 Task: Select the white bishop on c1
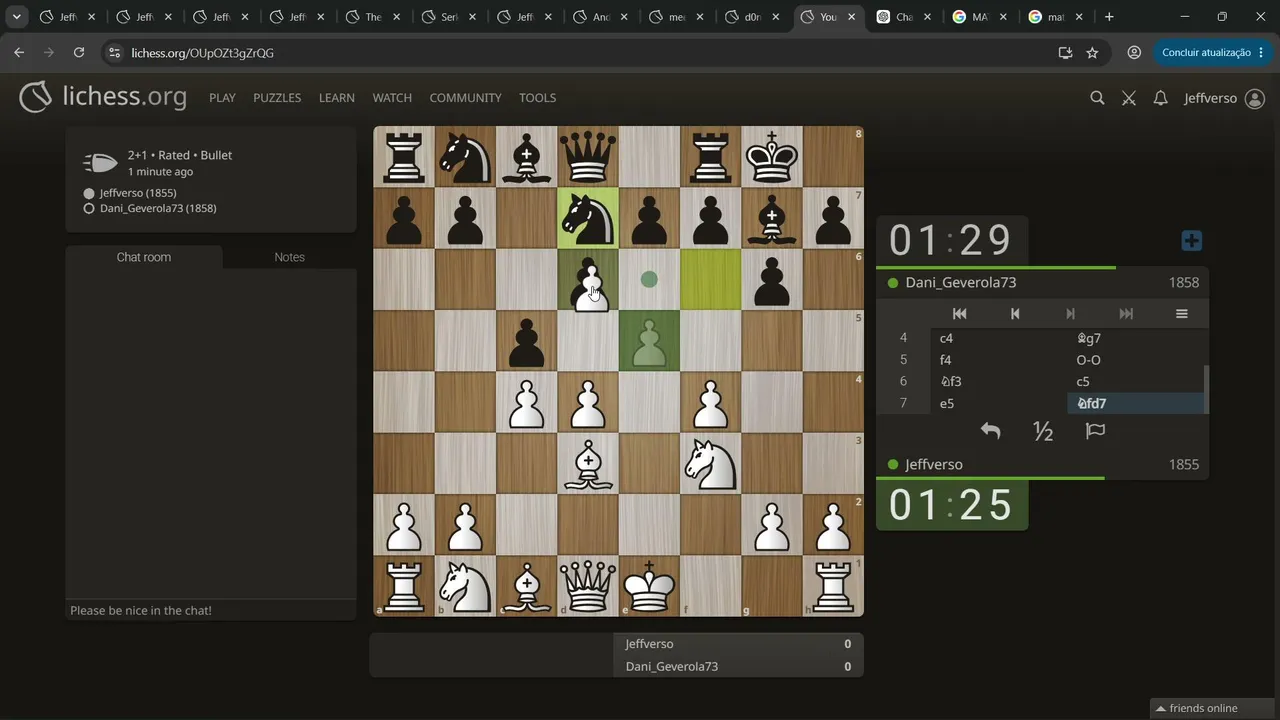[527, 586]
